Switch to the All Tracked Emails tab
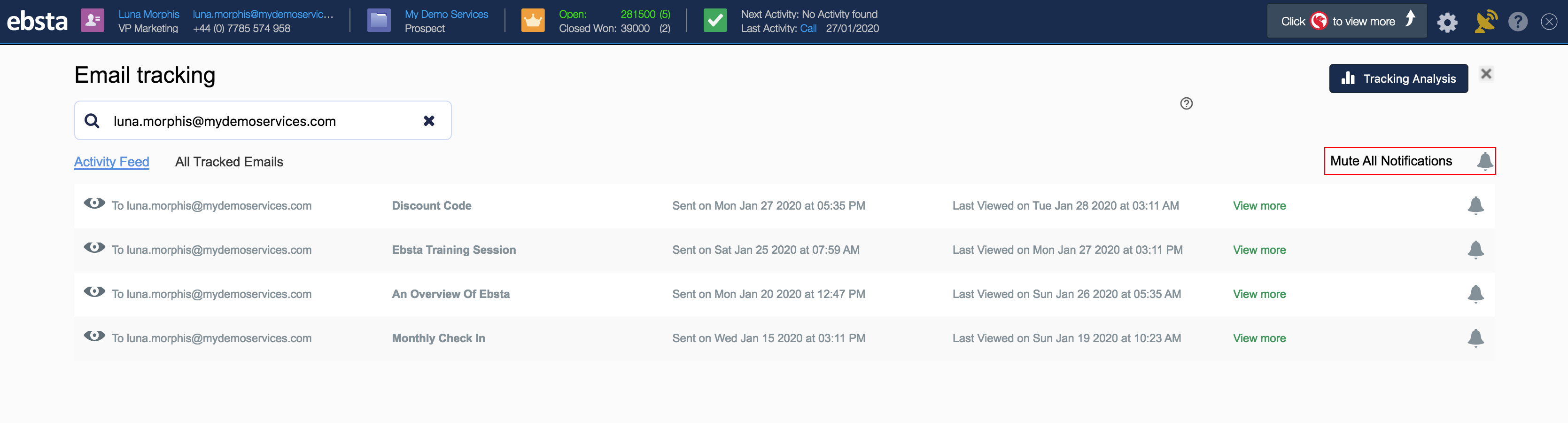Screen dimensions: 1568x423 click(x=229, y=162)
